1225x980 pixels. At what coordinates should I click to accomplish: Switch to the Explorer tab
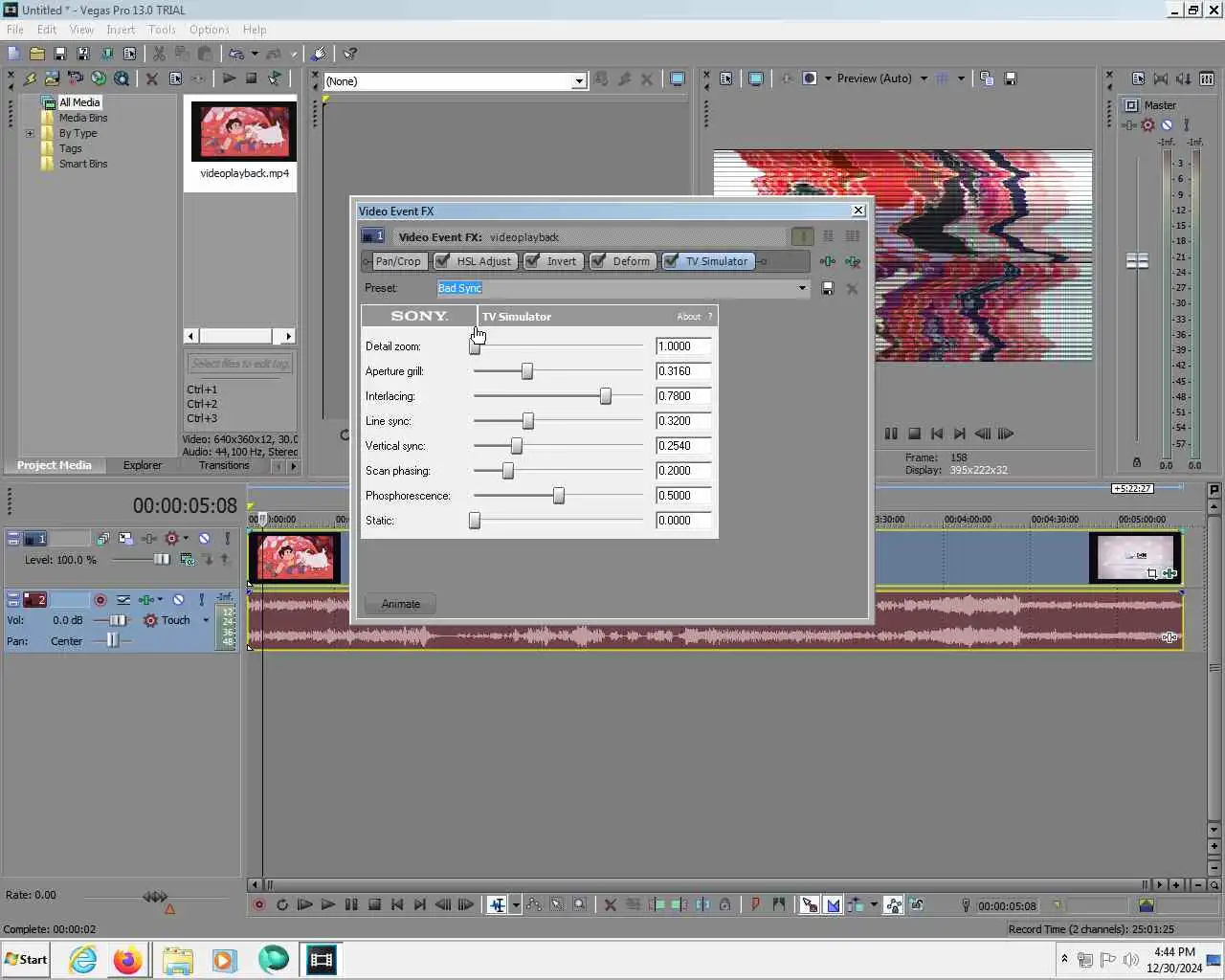143,465
